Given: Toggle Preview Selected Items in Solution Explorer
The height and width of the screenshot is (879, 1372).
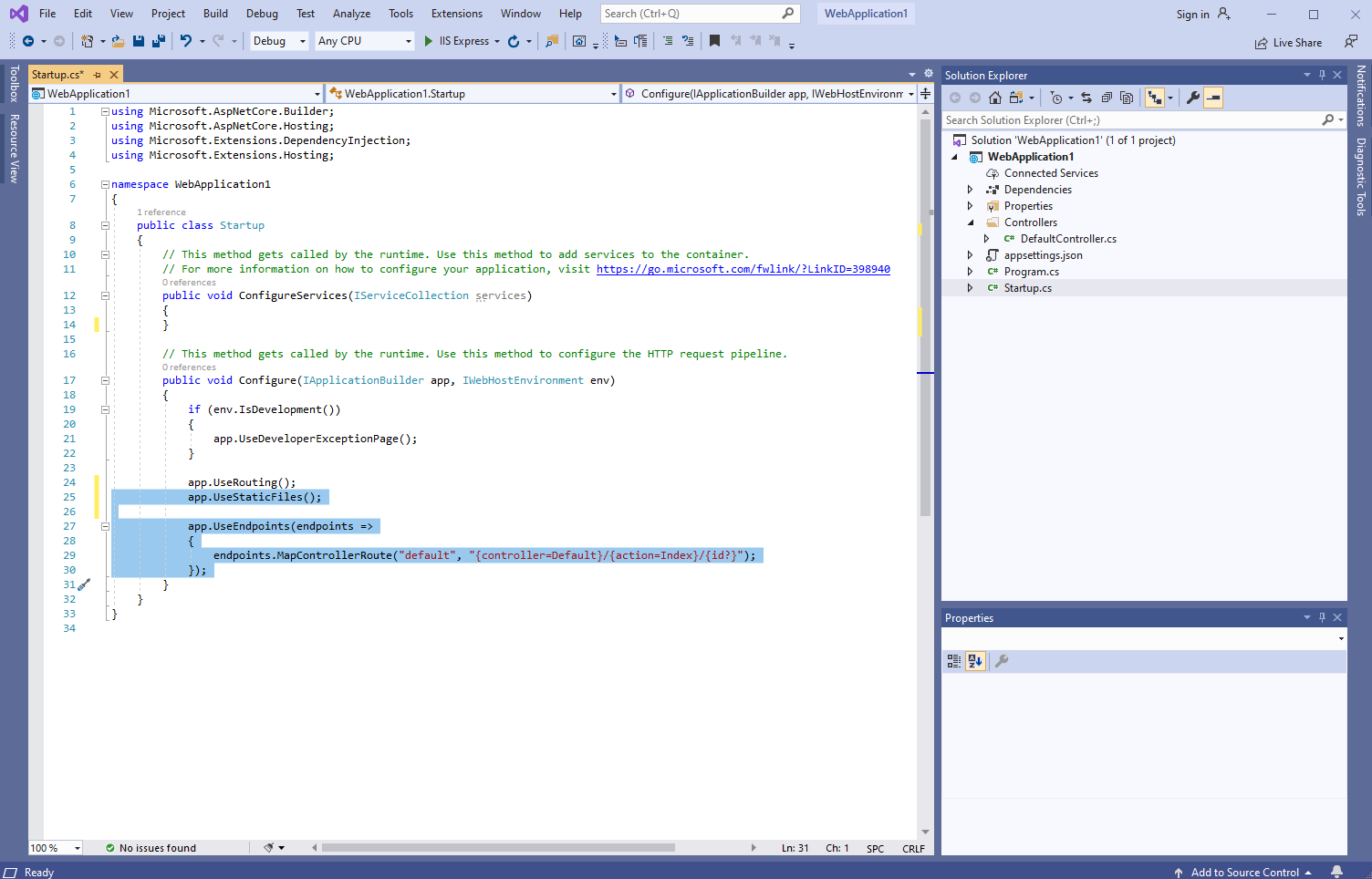Looking at the screenshot, I should [x=1213, y=98].
